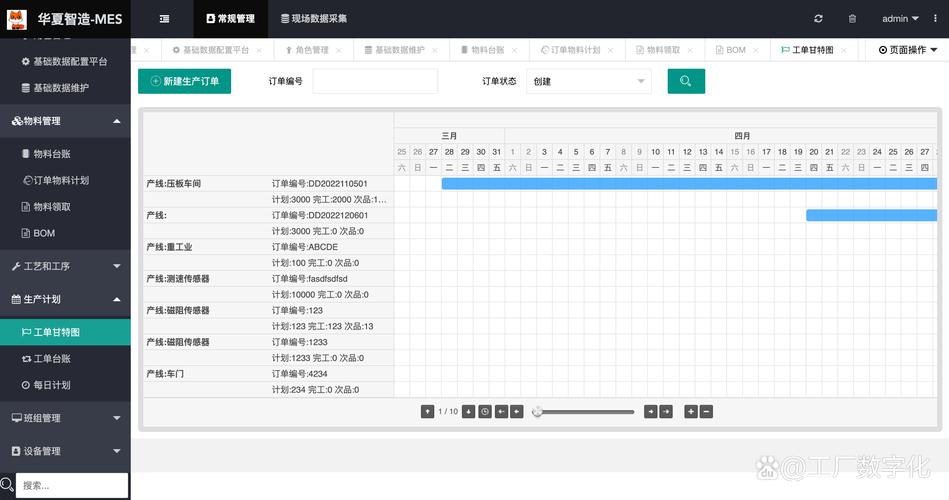Click the Gantt jump-to-end right arrow
This screenshot has width=949, height=500.
(666, 412)
